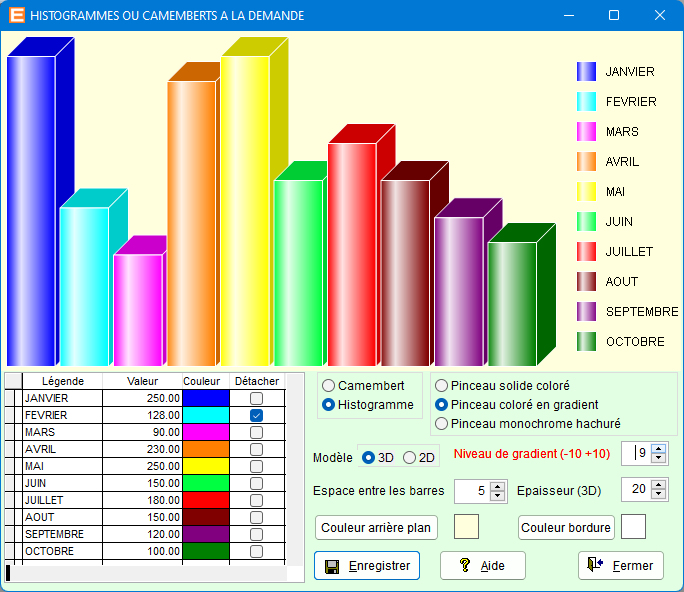
Task: Click the orange AVRIL legend icon
Action: pos(587,161)
